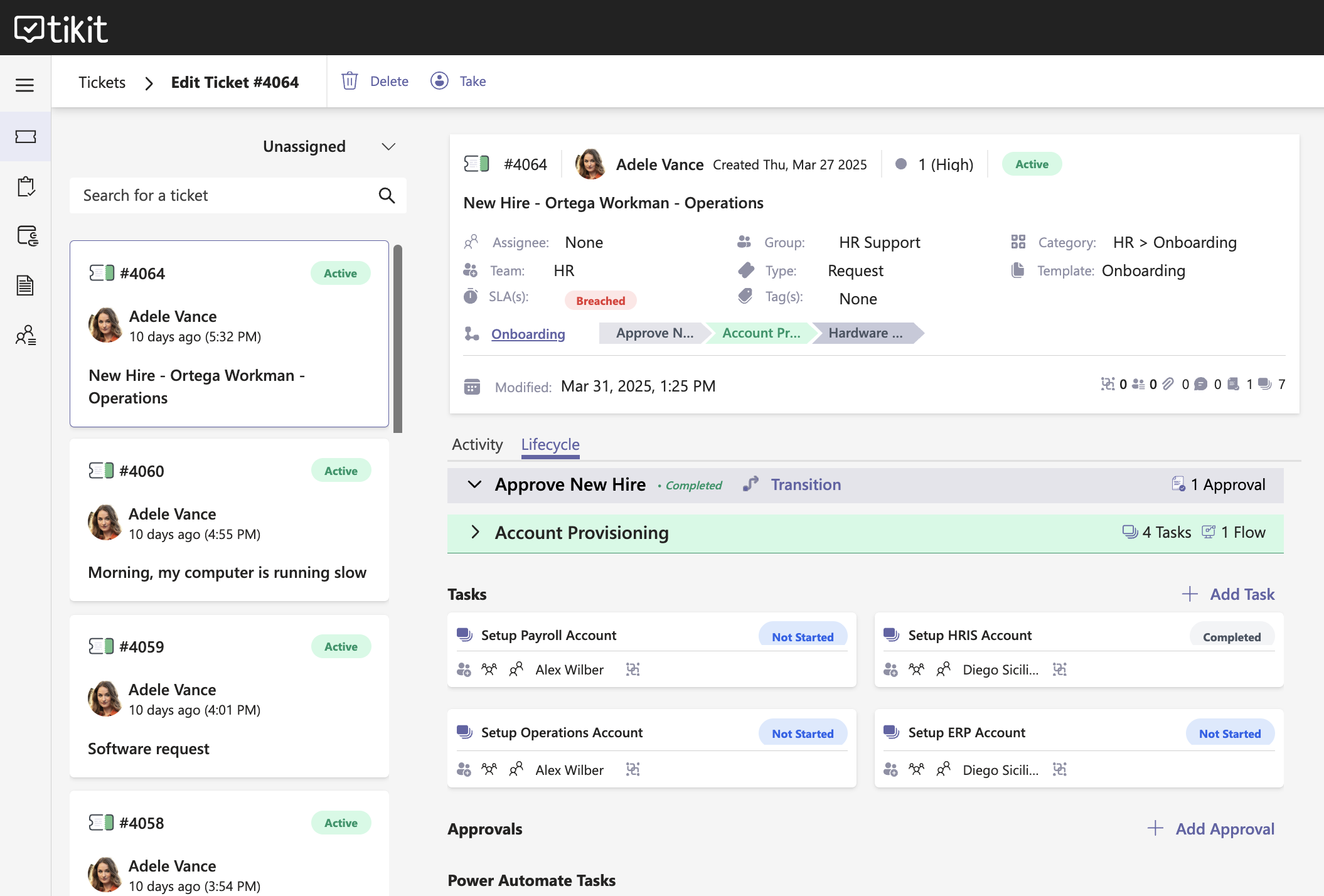The width and height of the screenshot is (1324, 896).
Task: Click the tickets icon in sidebar
Action: (25, 136)
